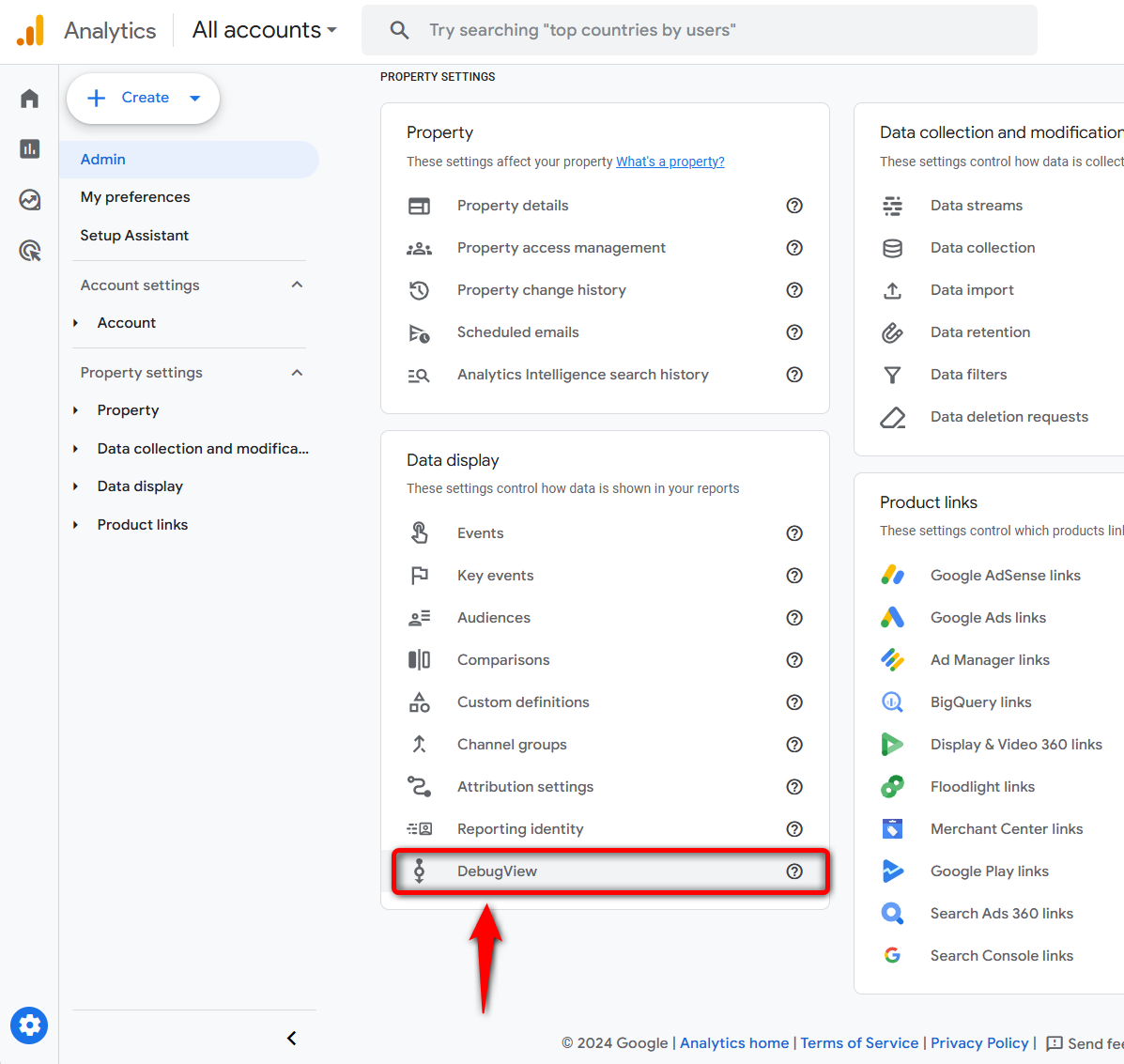Viewport: 1124px width, 1064px height.
Task: Click the Property change history icon
Action: click(x=420, y=290)
